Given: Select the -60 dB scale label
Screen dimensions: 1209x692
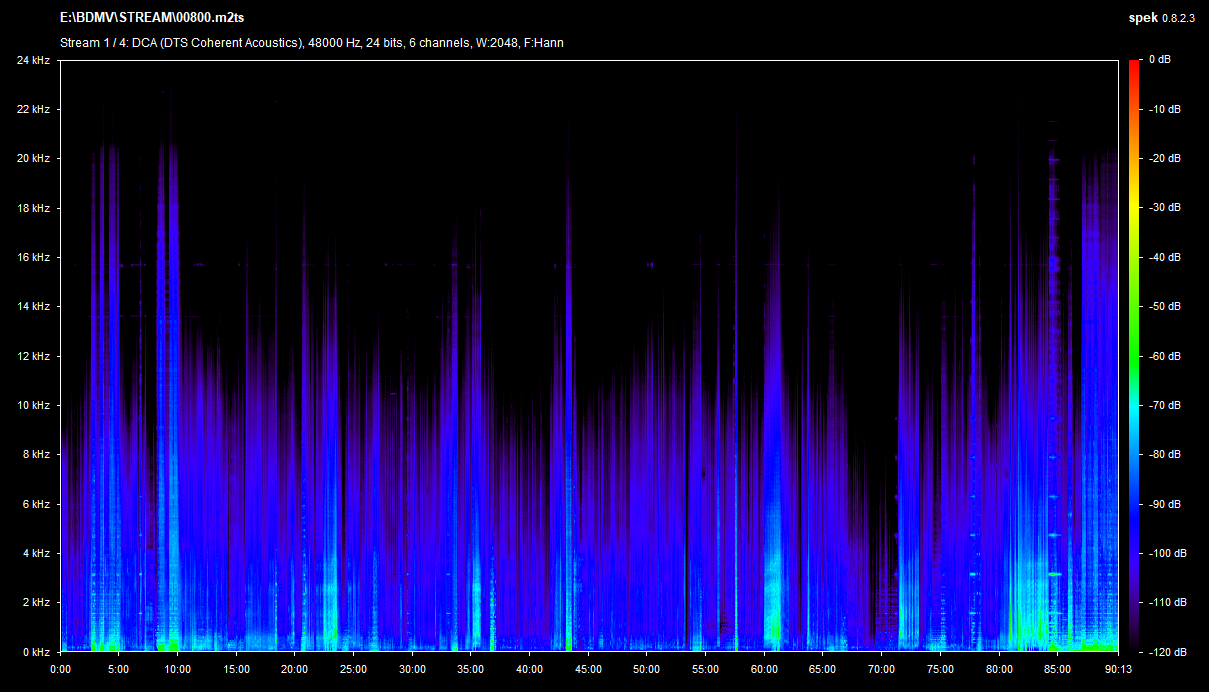Looking at the screenshot, I should click(x=1164, y=356).
